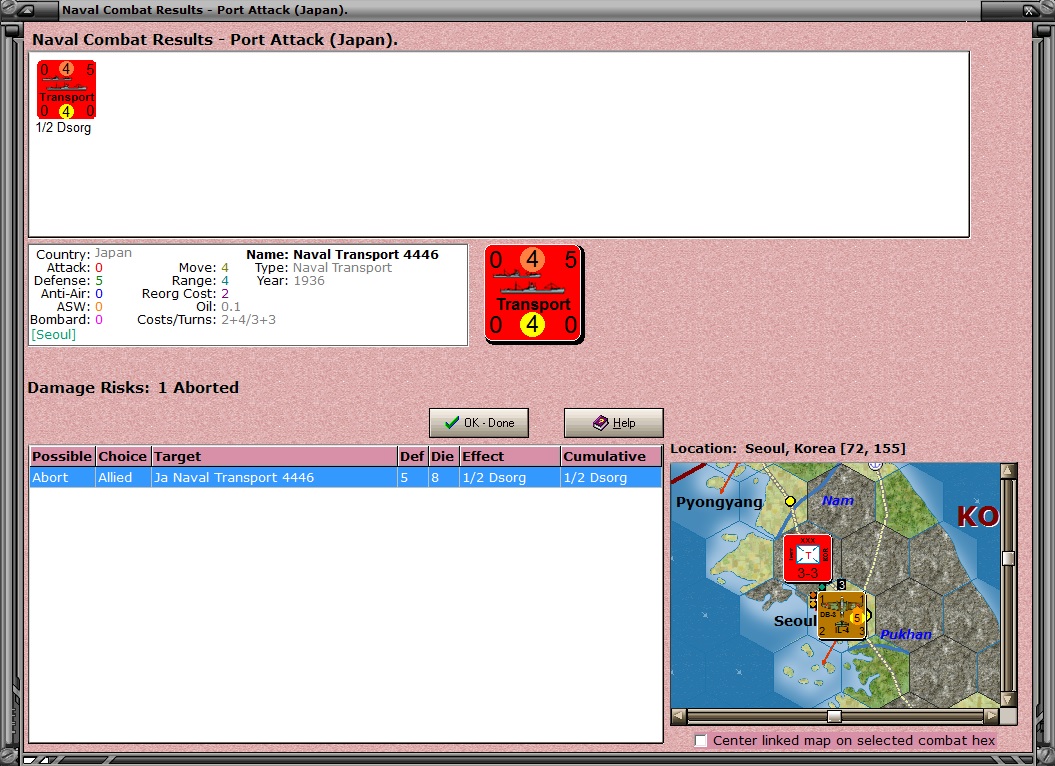Confirm results with OK - Done button
1055x766 pixels.
[479, 423]
